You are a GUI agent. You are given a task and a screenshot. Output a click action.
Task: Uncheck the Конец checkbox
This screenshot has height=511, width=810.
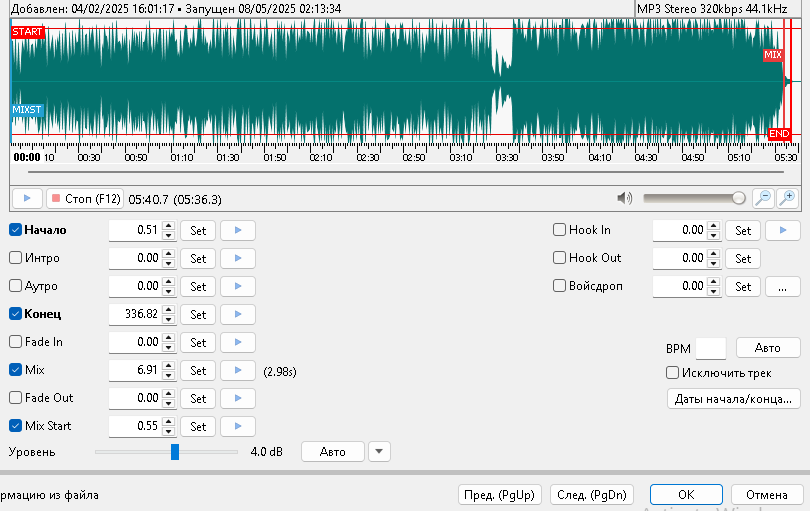click(15, 314)
